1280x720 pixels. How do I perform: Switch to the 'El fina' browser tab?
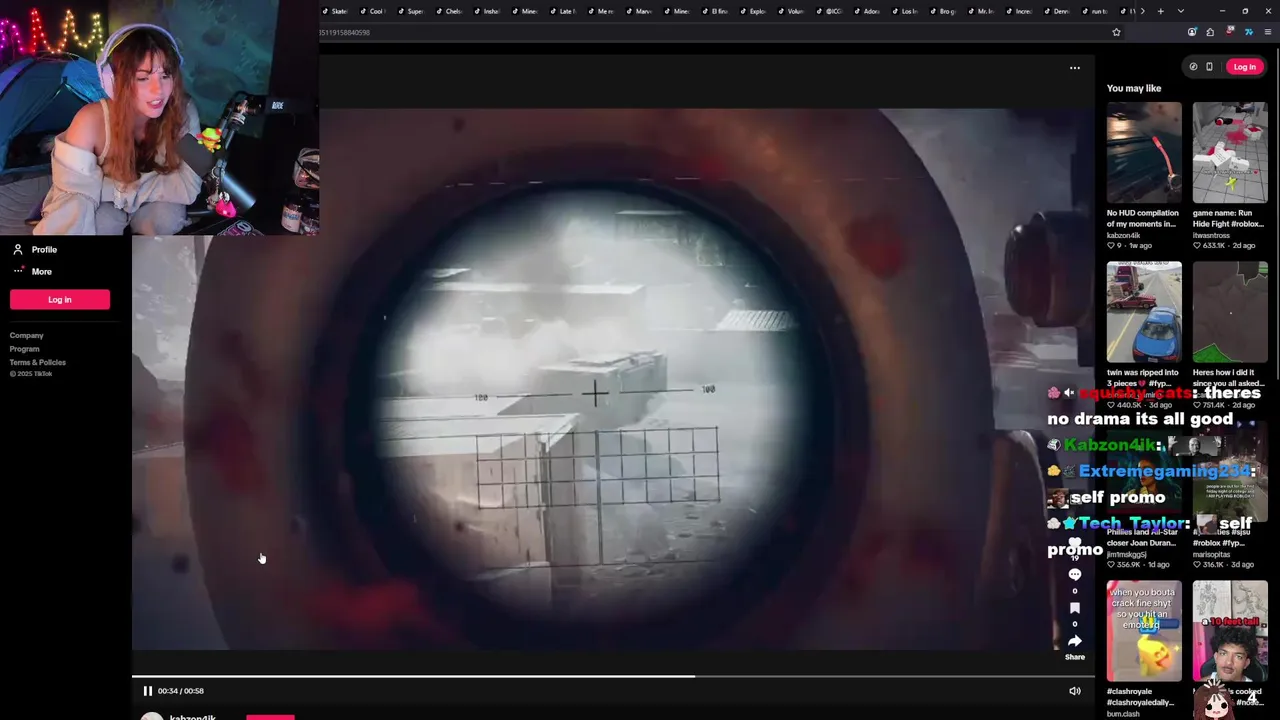point(716,11)
